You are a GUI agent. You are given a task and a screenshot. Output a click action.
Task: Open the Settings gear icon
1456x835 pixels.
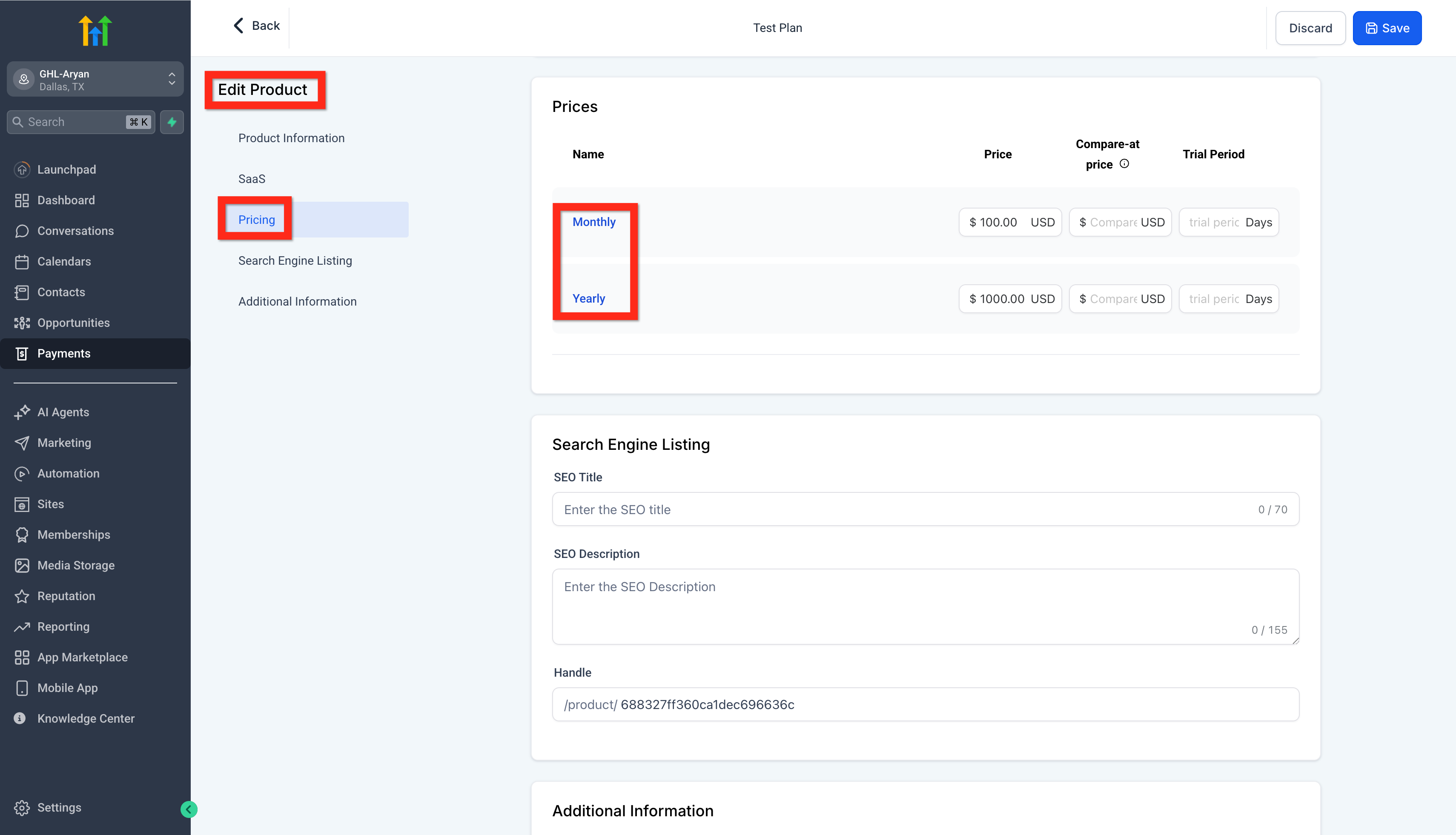tap(22, 807)
